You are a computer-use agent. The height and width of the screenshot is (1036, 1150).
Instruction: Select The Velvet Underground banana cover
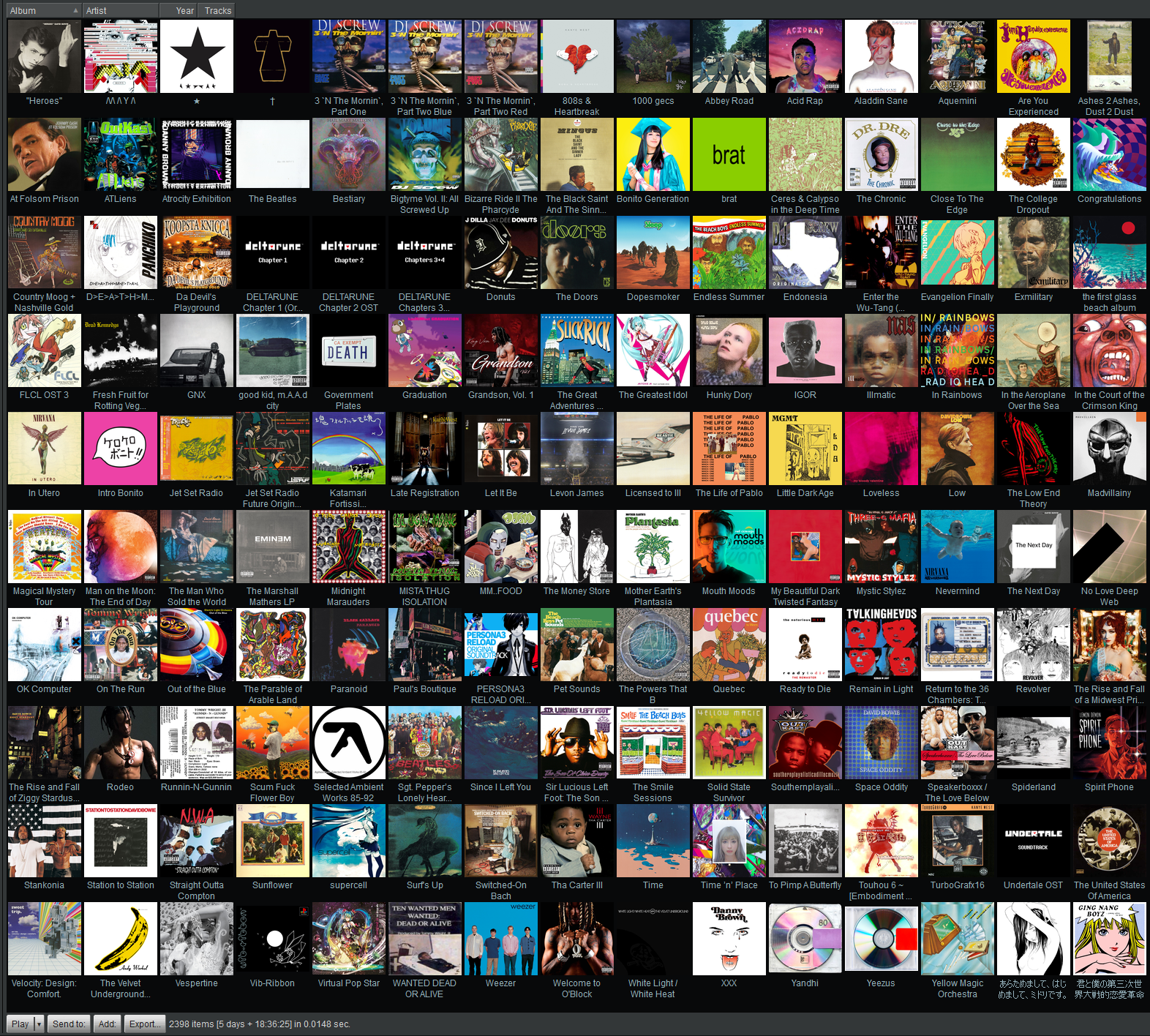121,939
